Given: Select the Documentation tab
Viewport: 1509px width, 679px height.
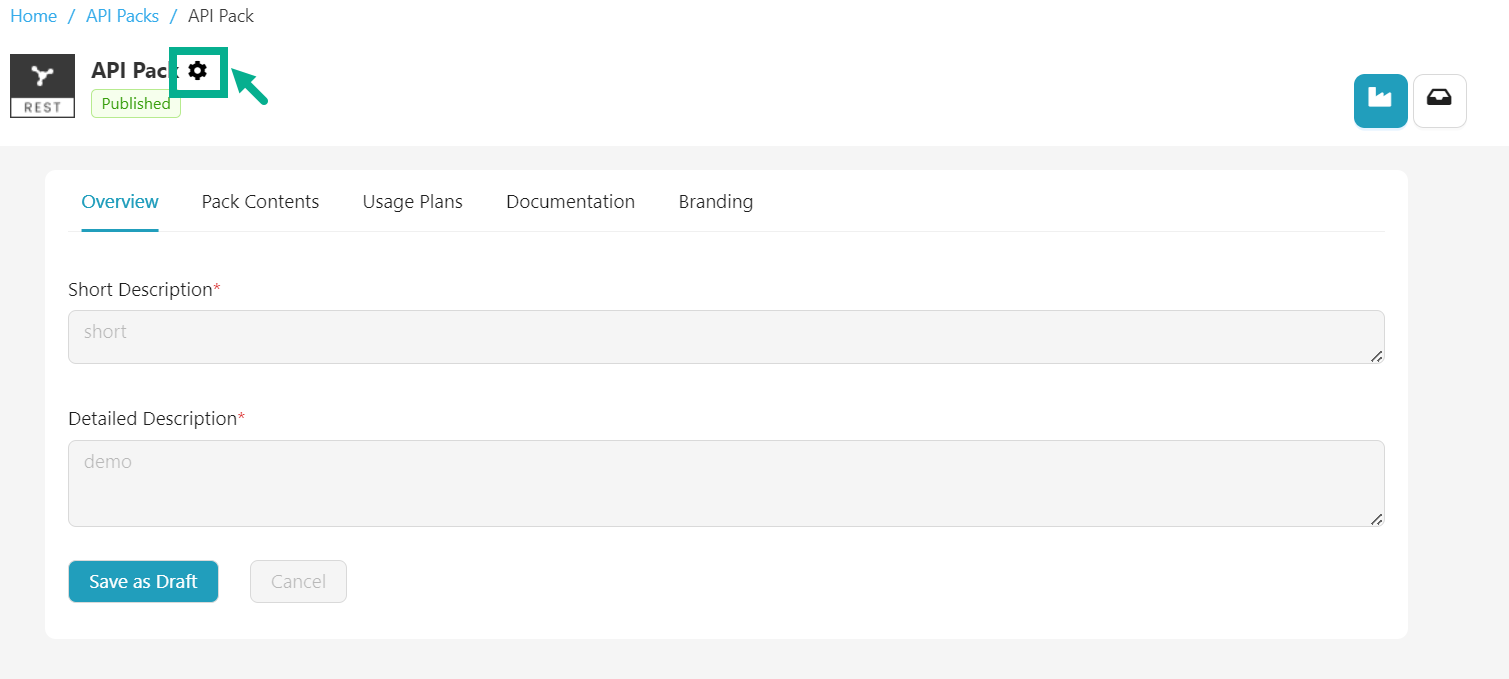Looking at the screenshot, I should point(570,202).
